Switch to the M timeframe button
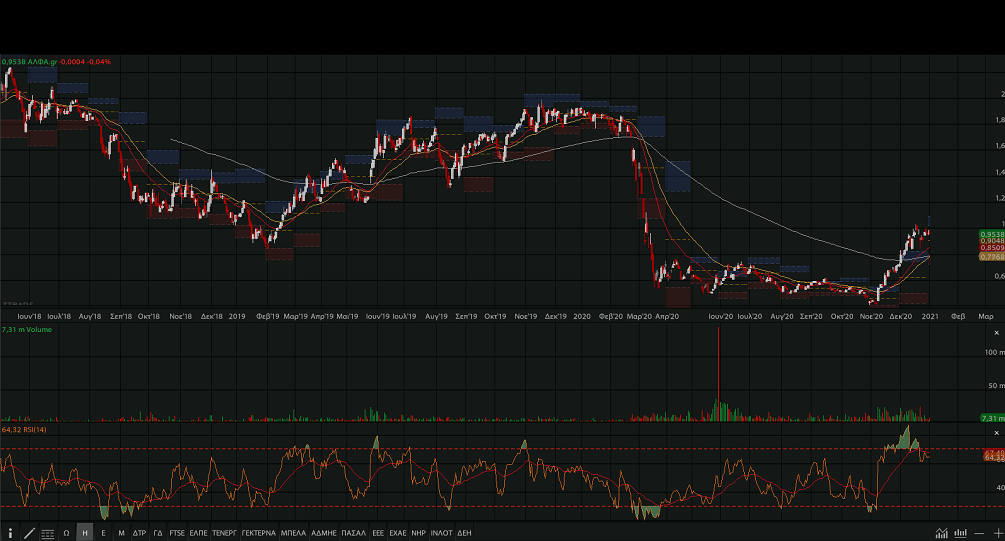Image resolution: width=1005 pixels, height=541 pixels. tap(121, 533)
